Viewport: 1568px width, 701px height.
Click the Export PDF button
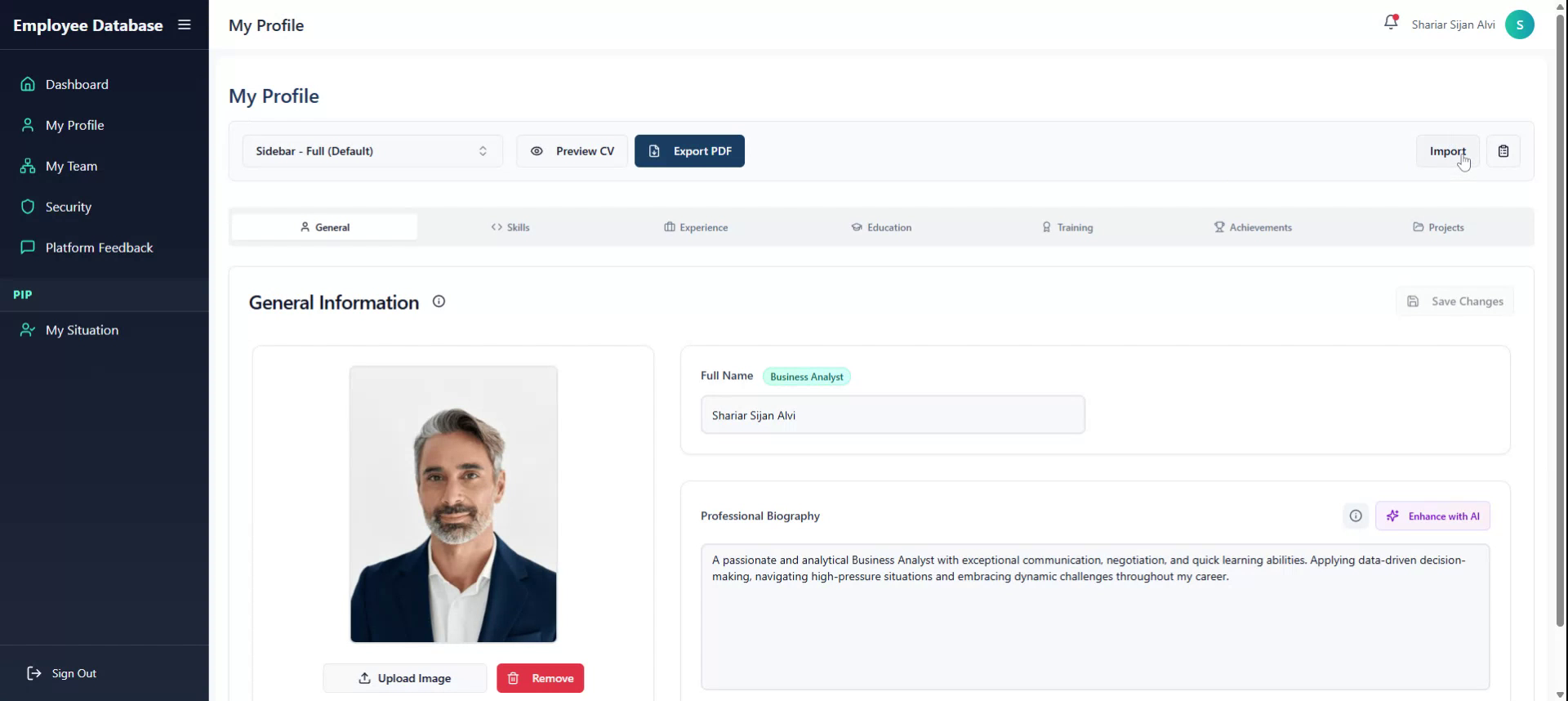pos(689,151)
